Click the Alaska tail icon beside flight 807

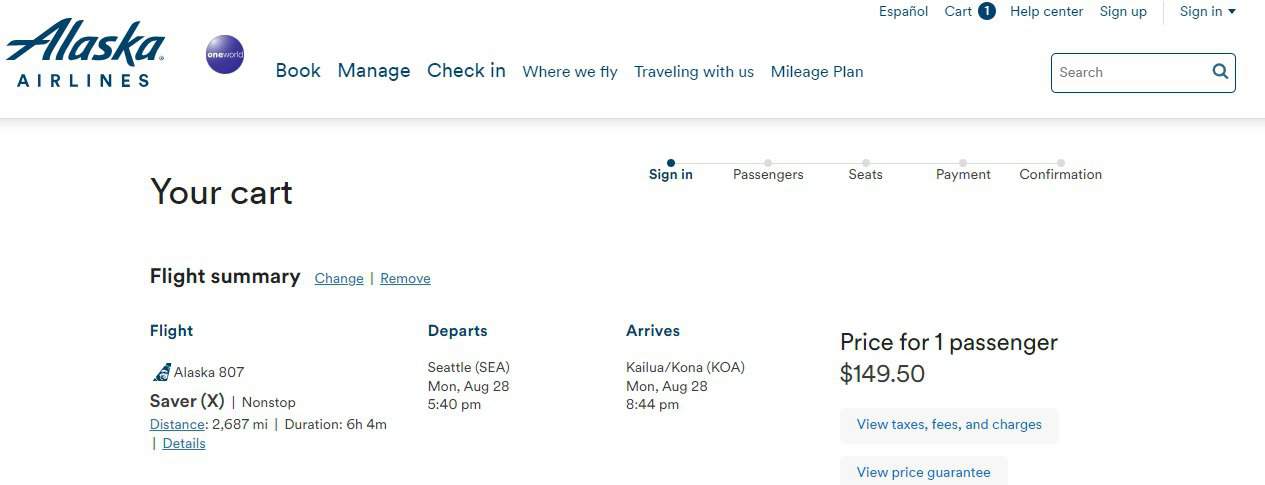pyautogui.click(x=161, y=372)
